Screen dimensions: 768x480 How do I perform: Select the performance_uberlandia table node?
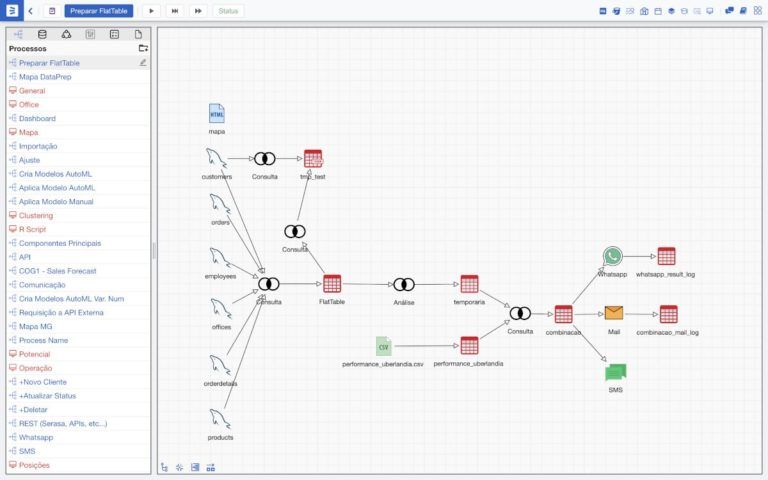point(469,346)
